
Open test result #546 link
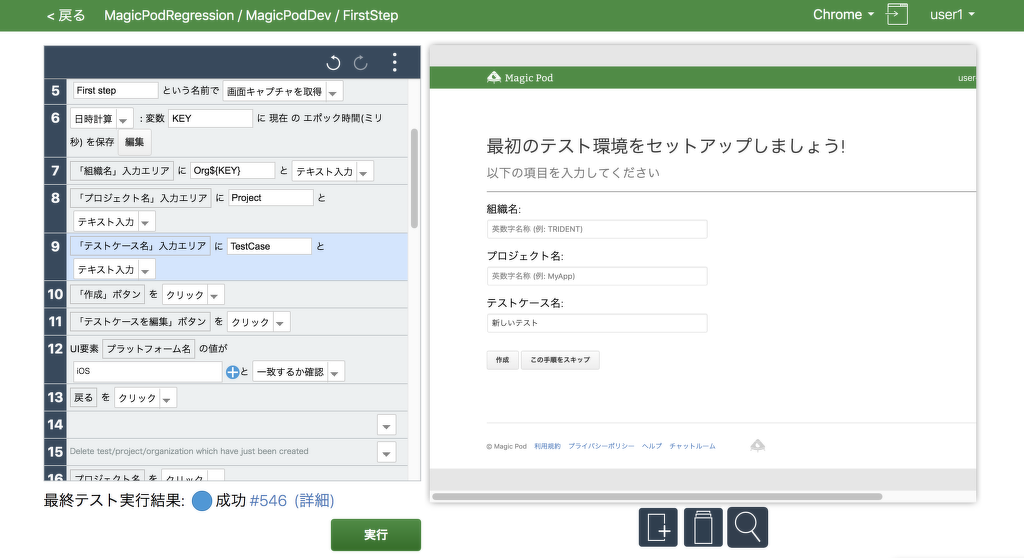click(x=268, y=501)
